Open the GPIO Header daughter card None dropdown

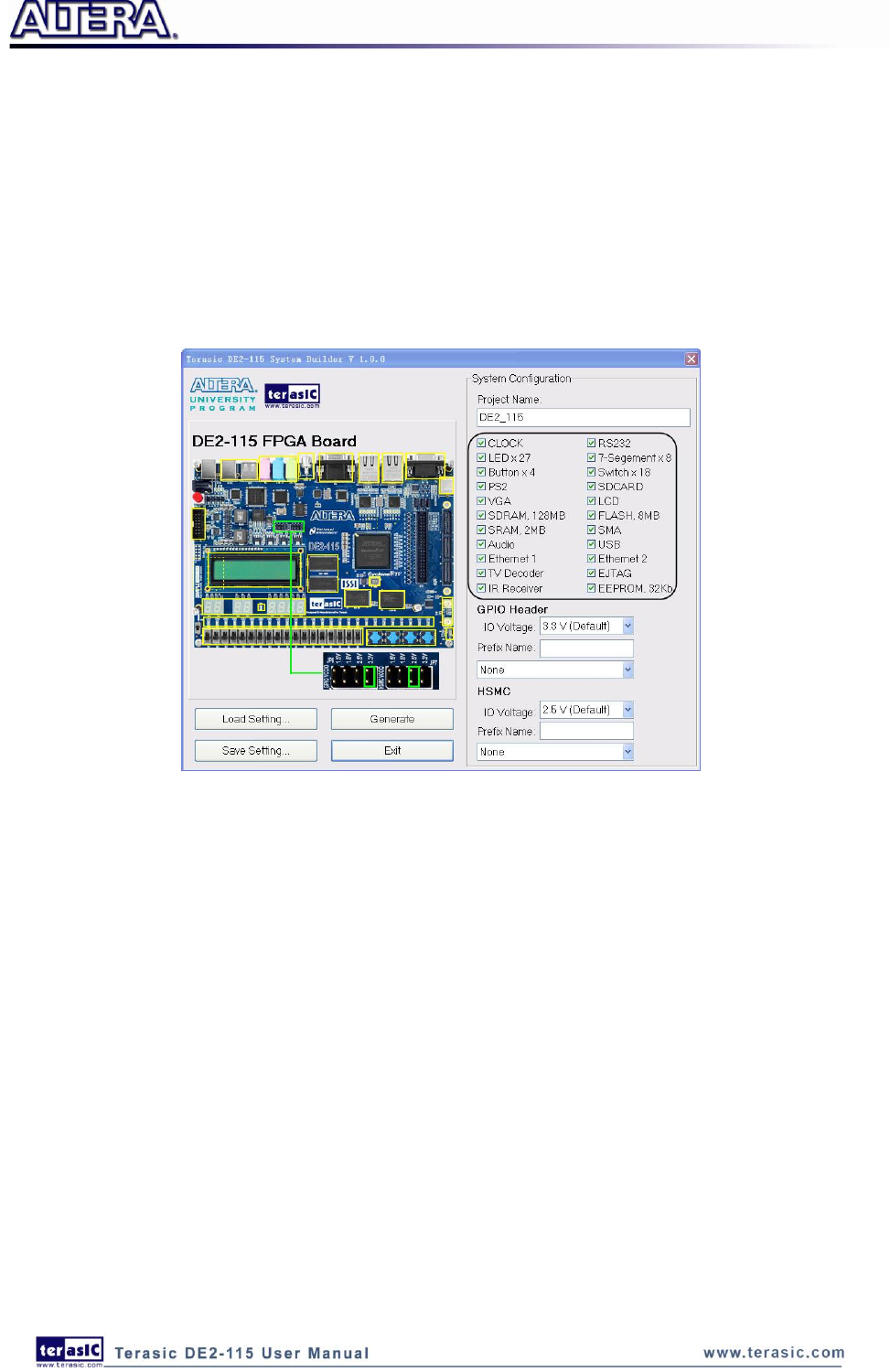[555, 670]
